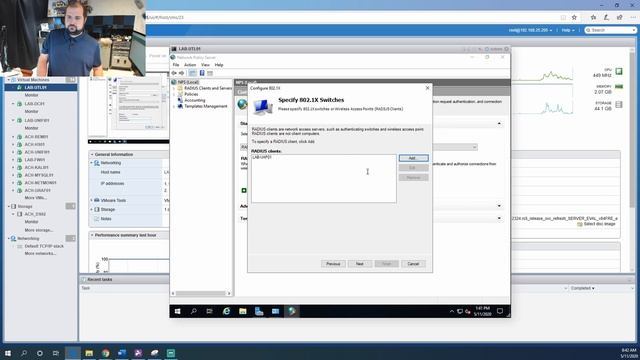Open the host Windows Start menu
The height and width of the screenshot is (360, 640).
click(8, 353)
